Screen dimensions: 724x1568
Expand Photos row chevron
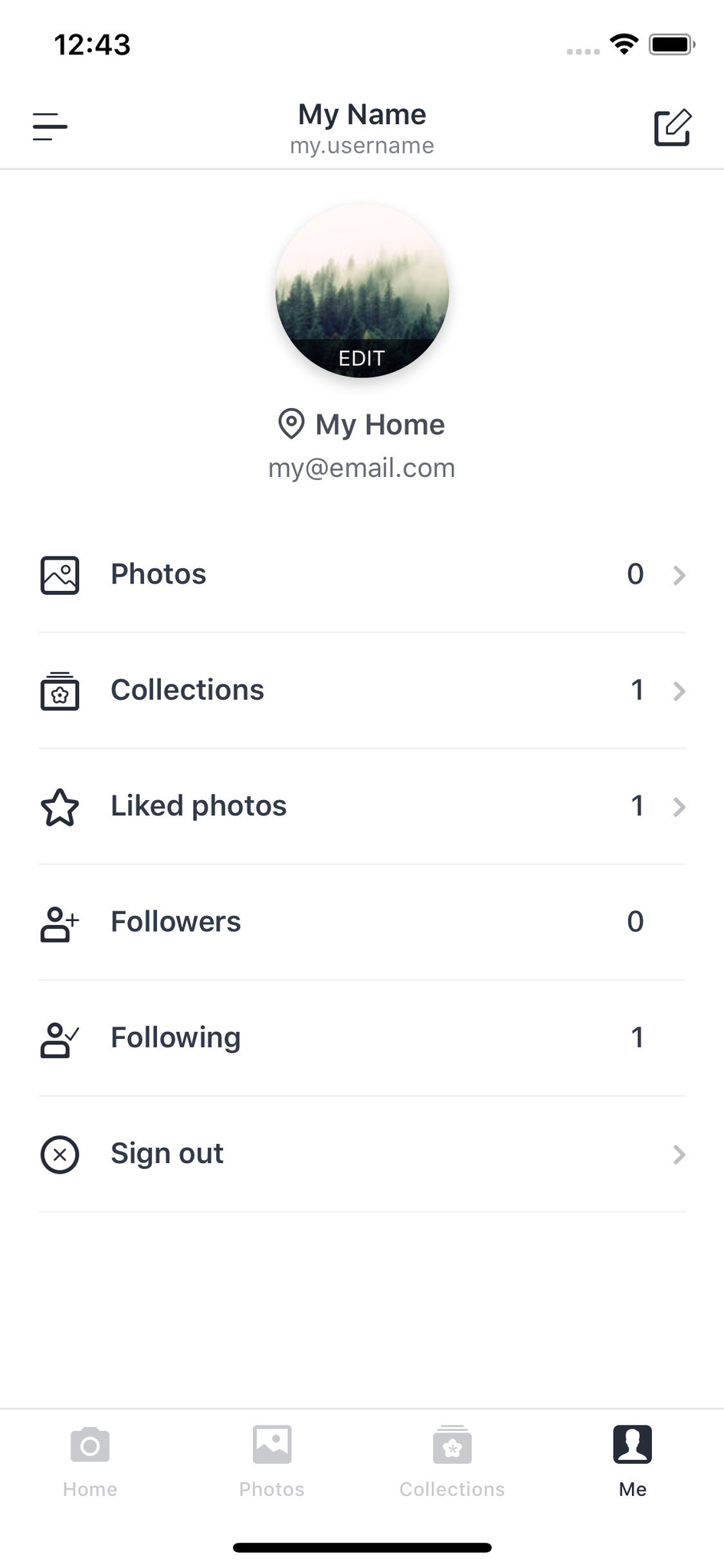click(x=679, y=575)
